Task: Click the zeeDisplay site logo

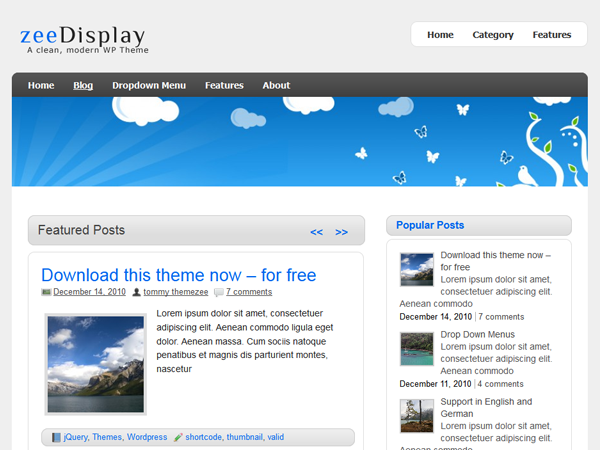Action: [x=82, y=37]
